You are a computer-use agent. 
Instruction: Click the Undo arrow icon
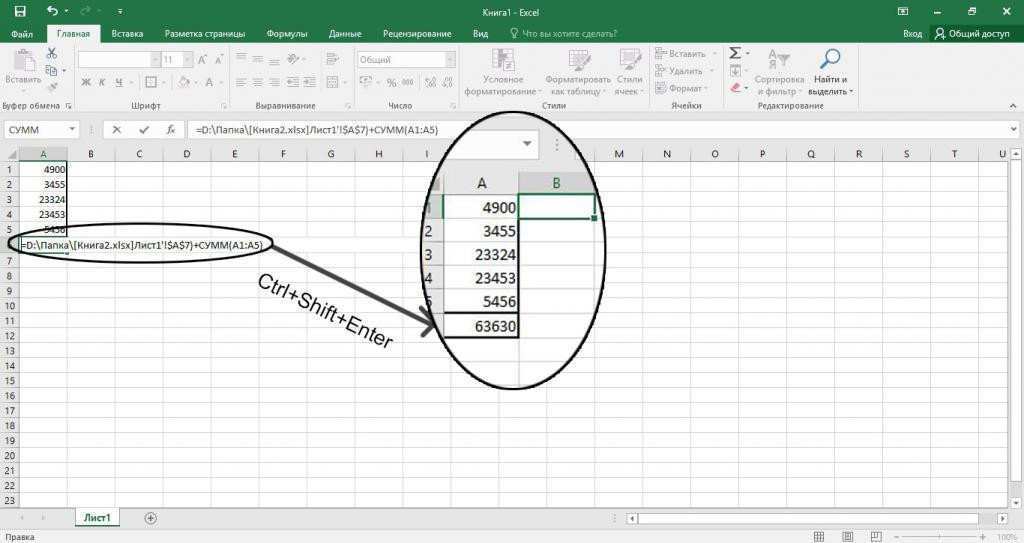(x=51, y=11)
